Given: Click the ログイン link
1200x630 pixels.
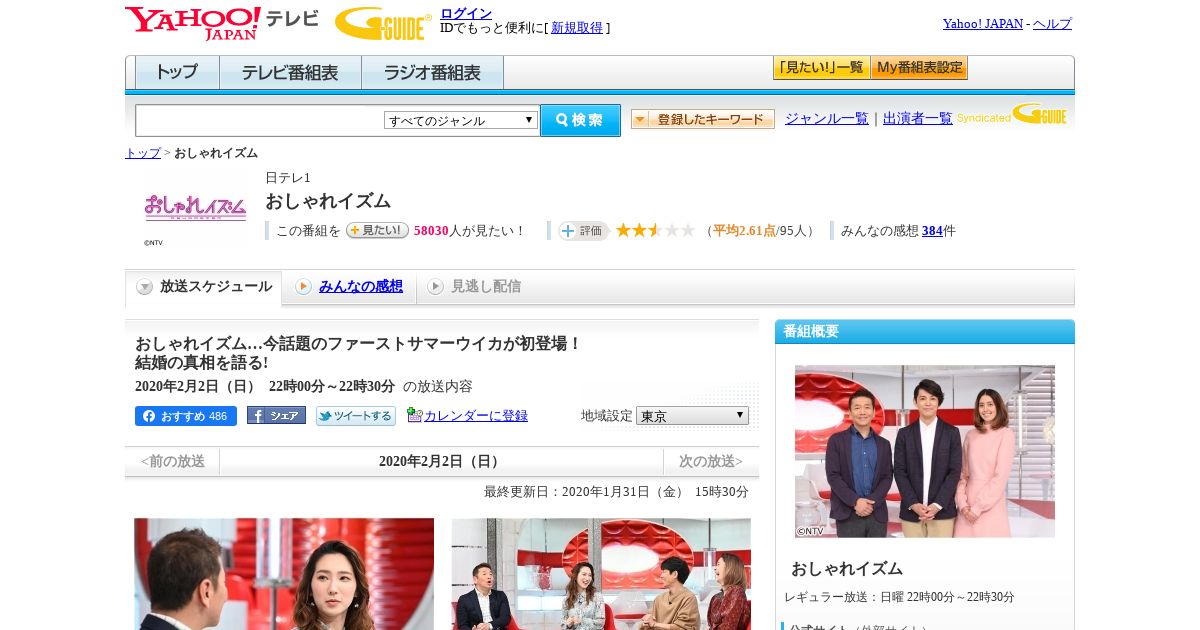Looking at the screenshot, I should click(466, 13).
